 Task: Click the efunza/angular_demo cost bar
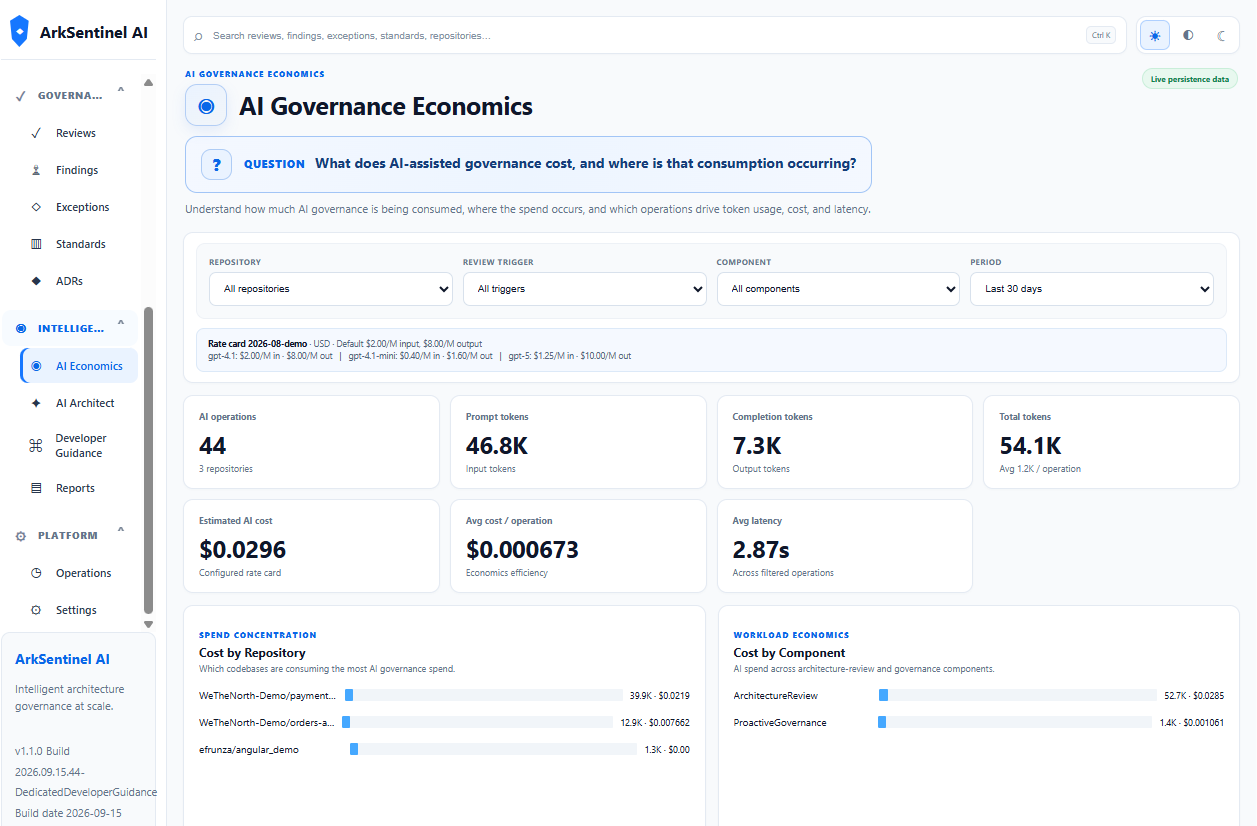(493, 749)
